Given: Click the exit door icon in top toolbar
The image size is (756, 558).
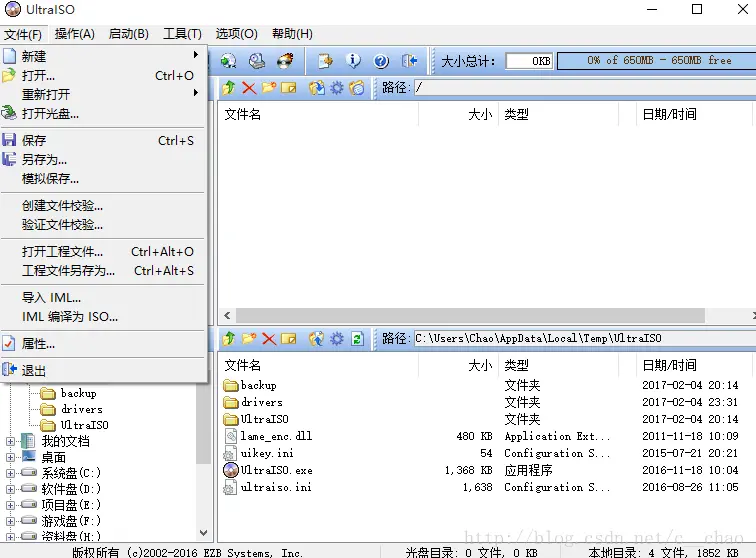Looking at the screenshot, I should click(409, 61).
